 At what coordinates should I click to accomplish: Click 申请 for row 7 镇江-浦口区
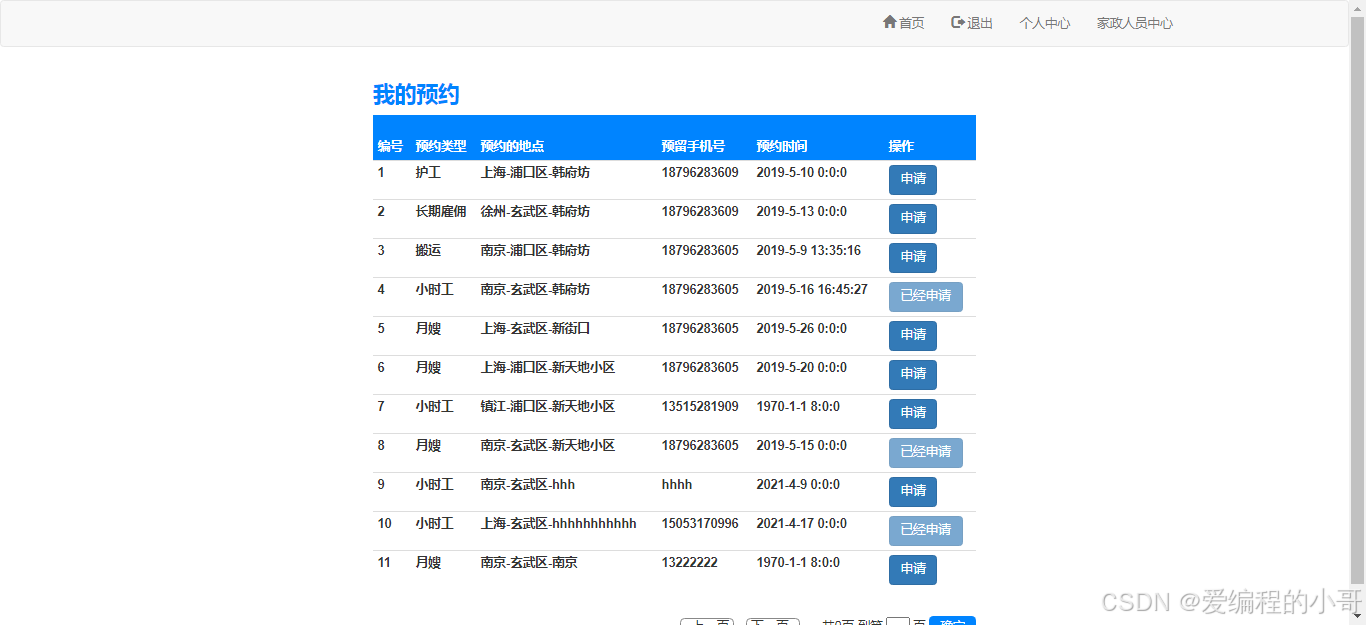[913, 413]
